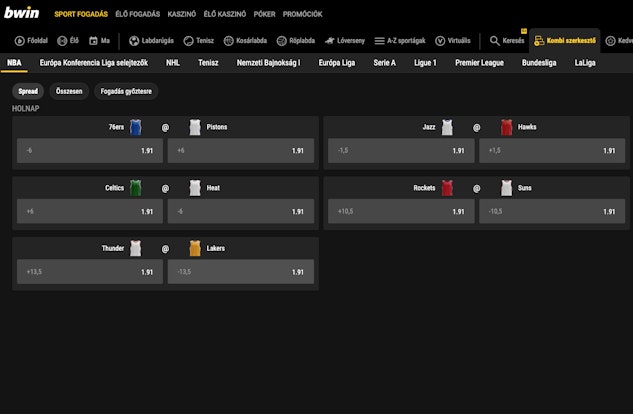
Task: Switch to the LaLiga tab
Action: point(585,63)
